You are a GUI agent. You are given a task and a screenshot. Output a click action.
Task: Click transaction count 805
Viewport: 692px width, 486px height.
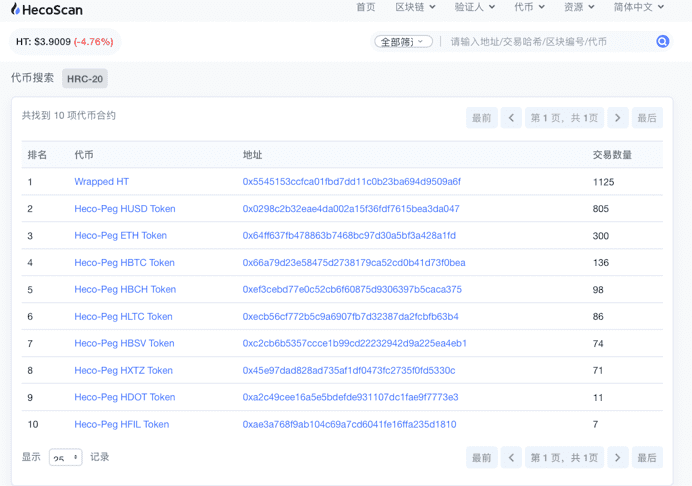(601, 208)
